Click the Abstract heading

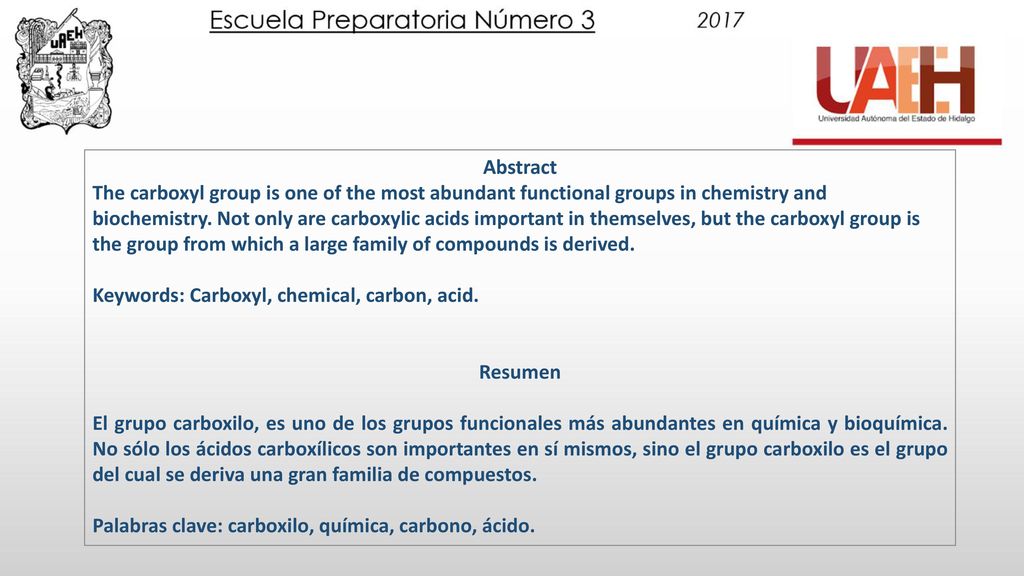tap(520, 167)
